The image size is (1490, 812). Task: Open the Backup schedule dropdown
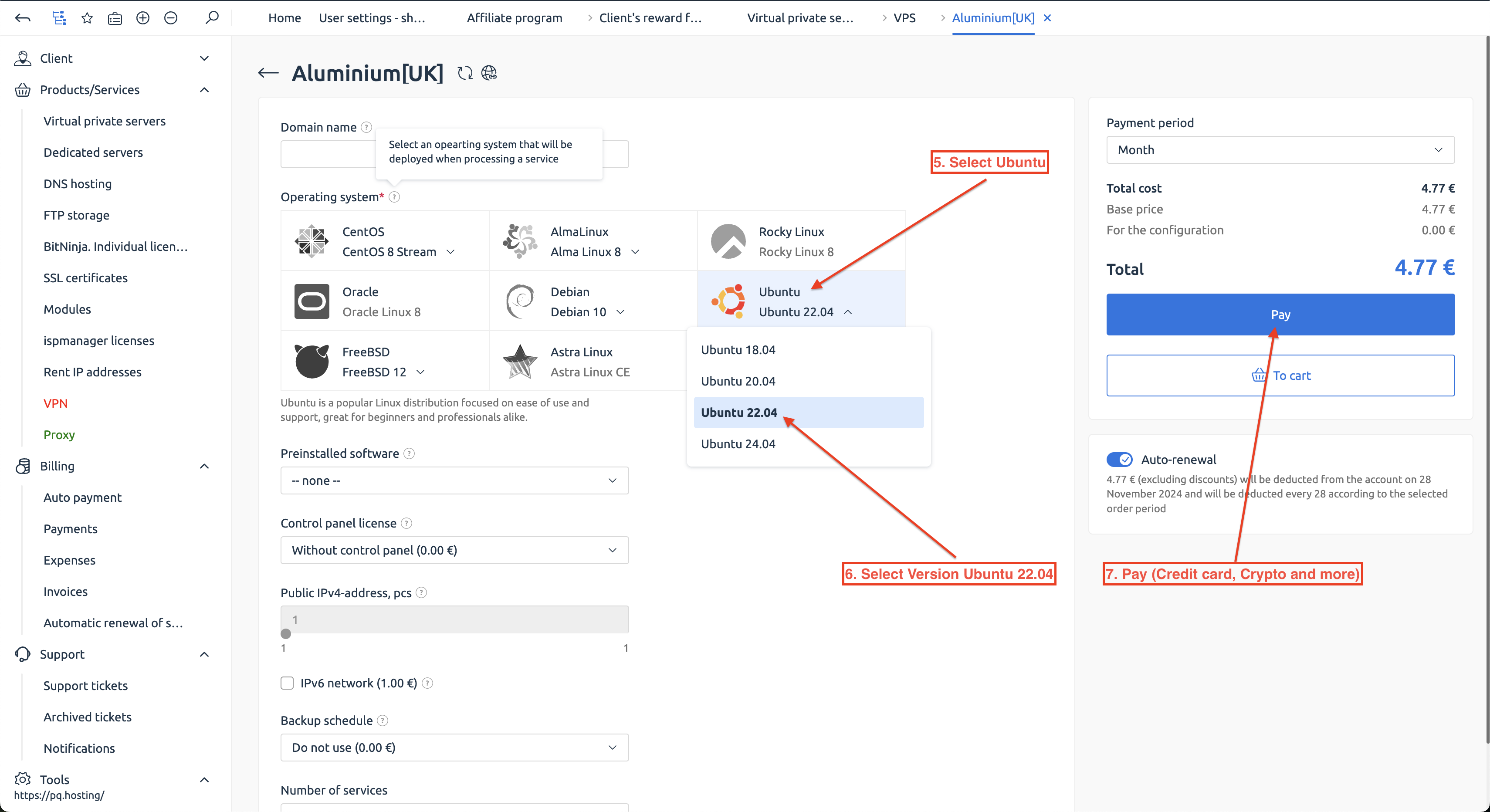(455, 747)
